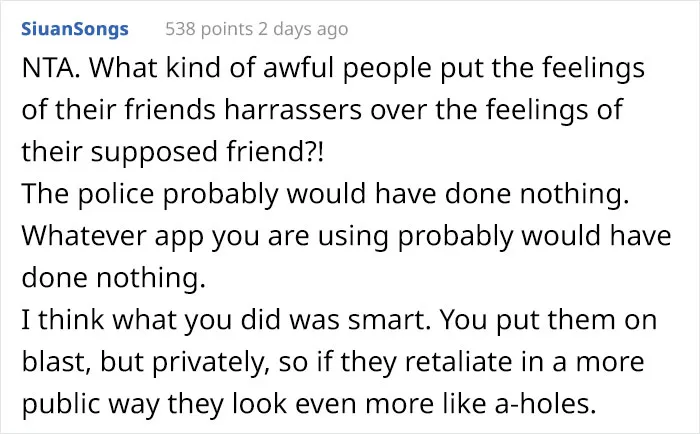Click the word 'police' in the comment
This screenshot has width=700, height=434.
tap(116, 195)
